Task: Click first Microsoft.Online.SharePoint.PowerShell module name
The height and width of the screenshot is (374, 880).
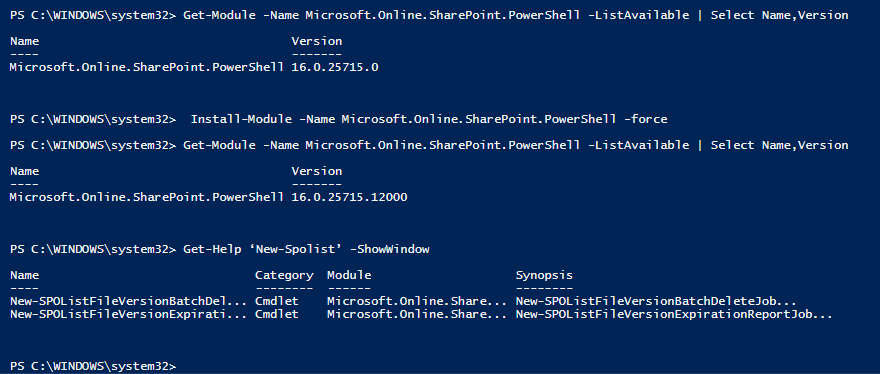Action: click(147, 67)
